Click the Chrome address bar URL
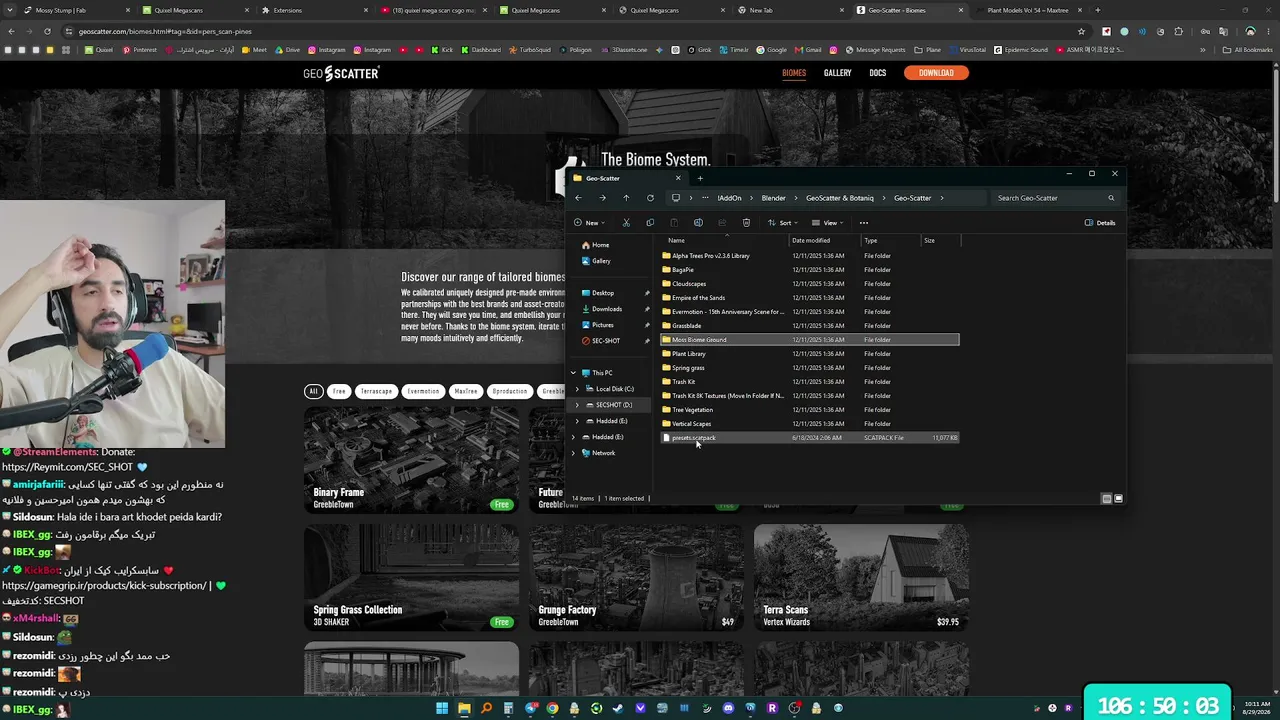 (165, 31)
